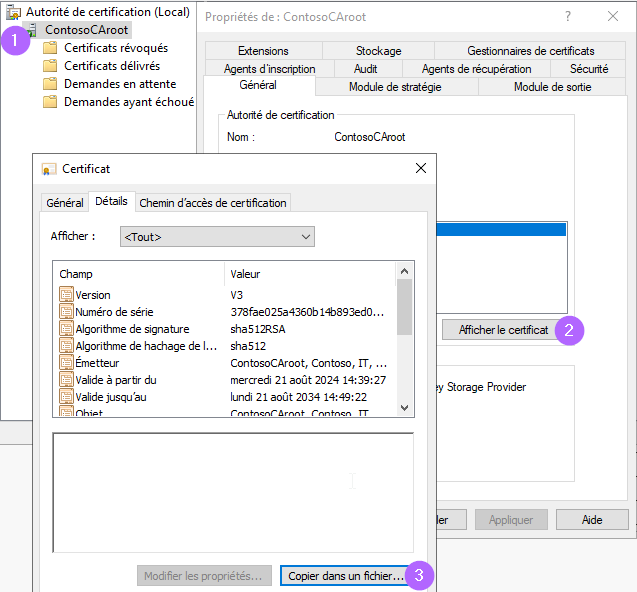Select Certificats délivrés in the tree
This screenshot has height=592, width=637.
[x=112, y=66]
